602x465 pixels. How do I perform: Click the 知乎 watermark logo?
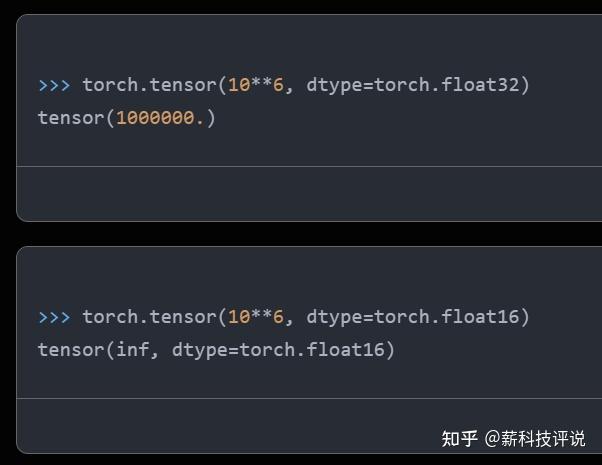460,439
